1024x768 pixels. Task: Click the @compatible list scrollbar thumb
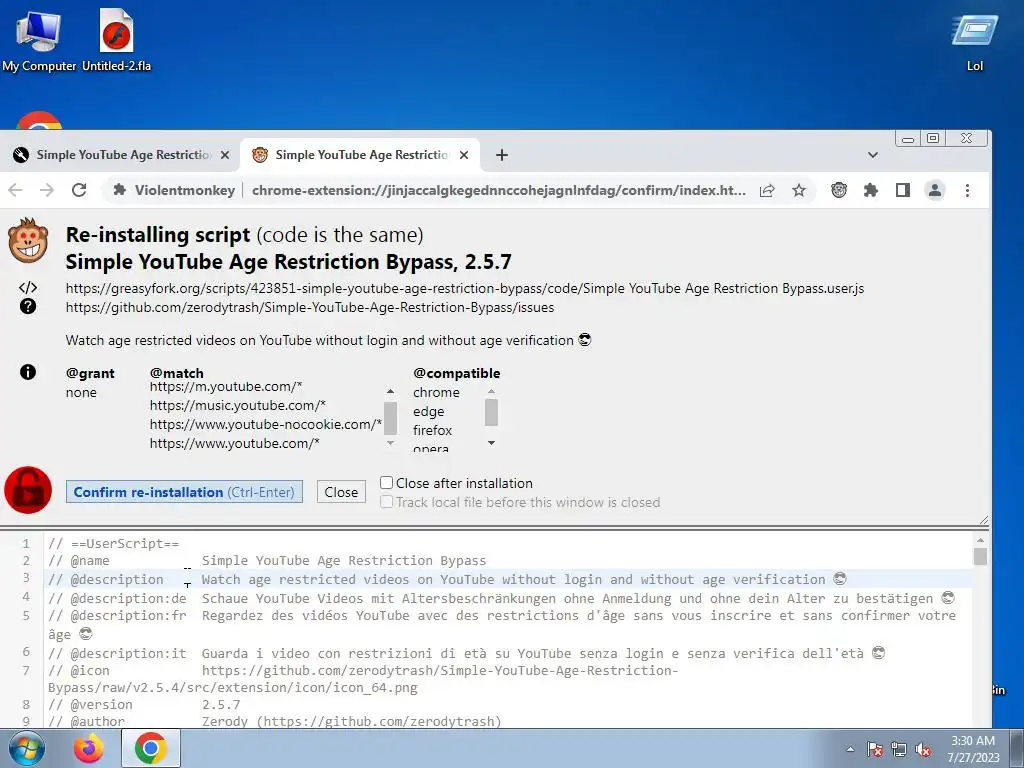point(491,412)
